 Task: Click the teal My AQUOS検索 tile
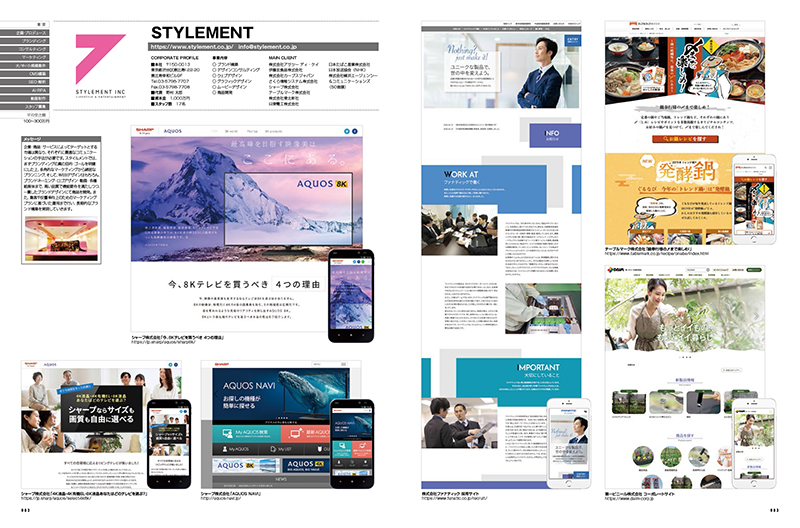(246, 433)
